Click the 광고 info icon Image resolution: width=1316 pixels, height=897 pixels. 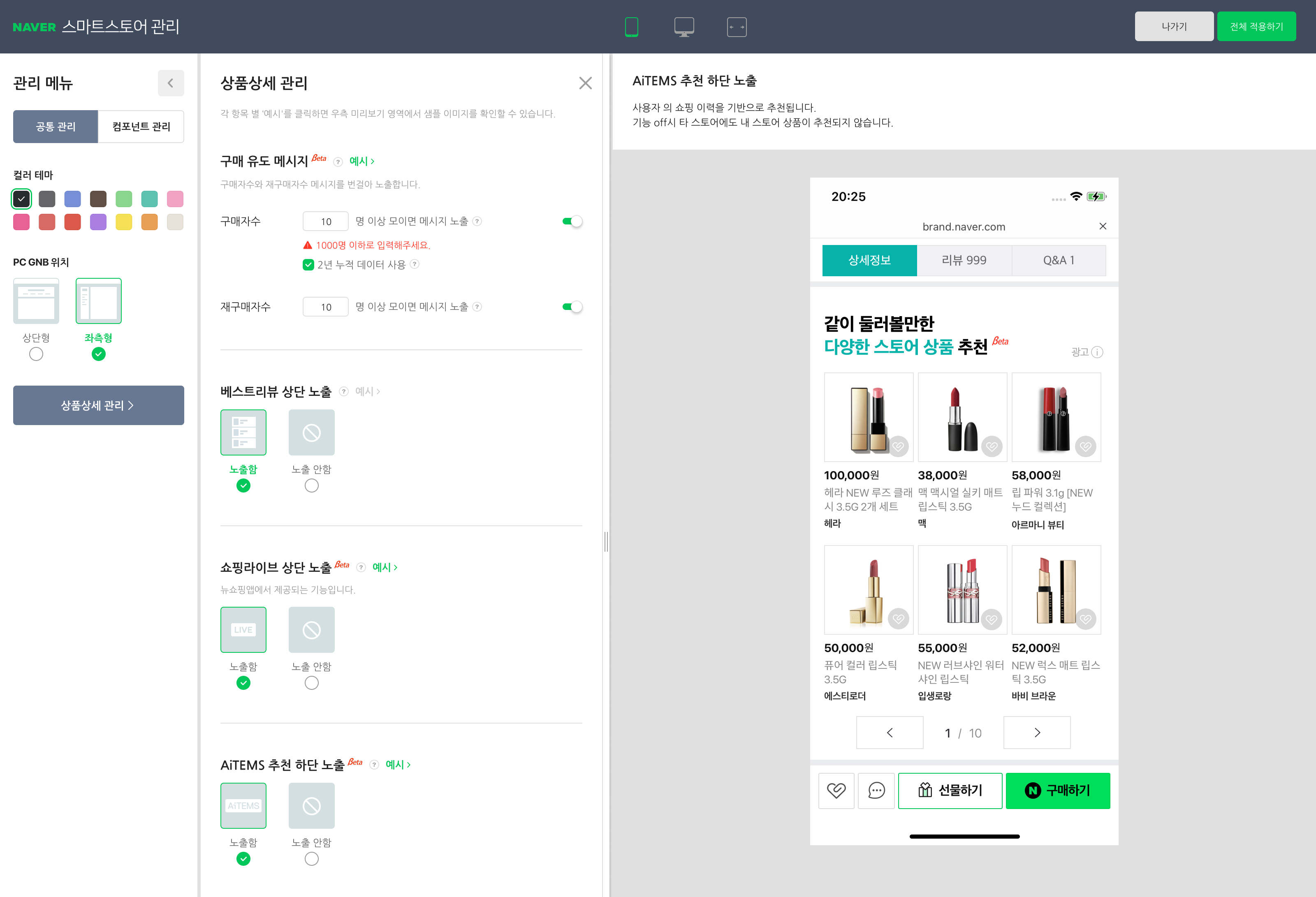1097,352
